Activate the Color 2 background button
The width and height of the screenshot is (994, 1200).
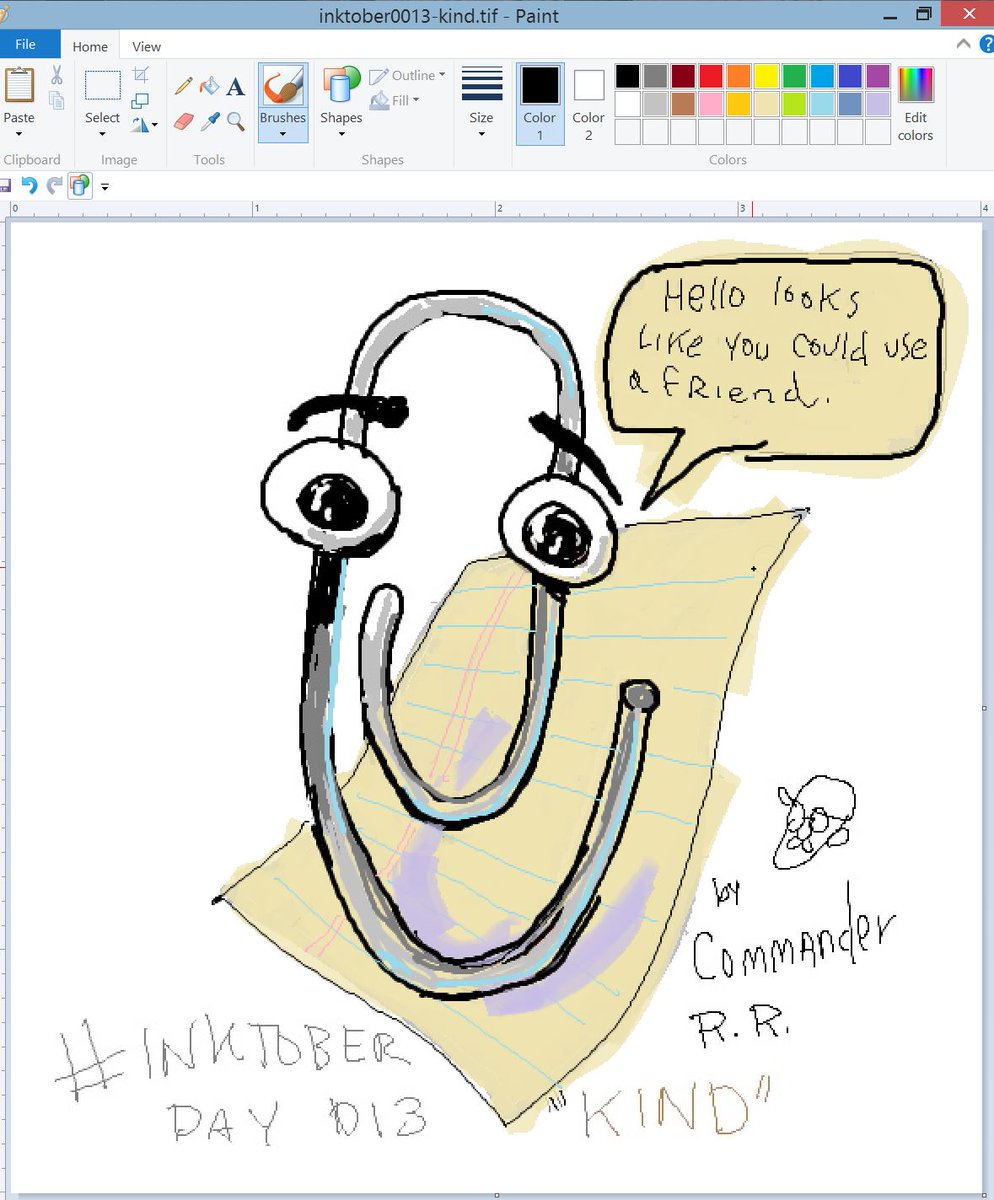pos(588,104)
